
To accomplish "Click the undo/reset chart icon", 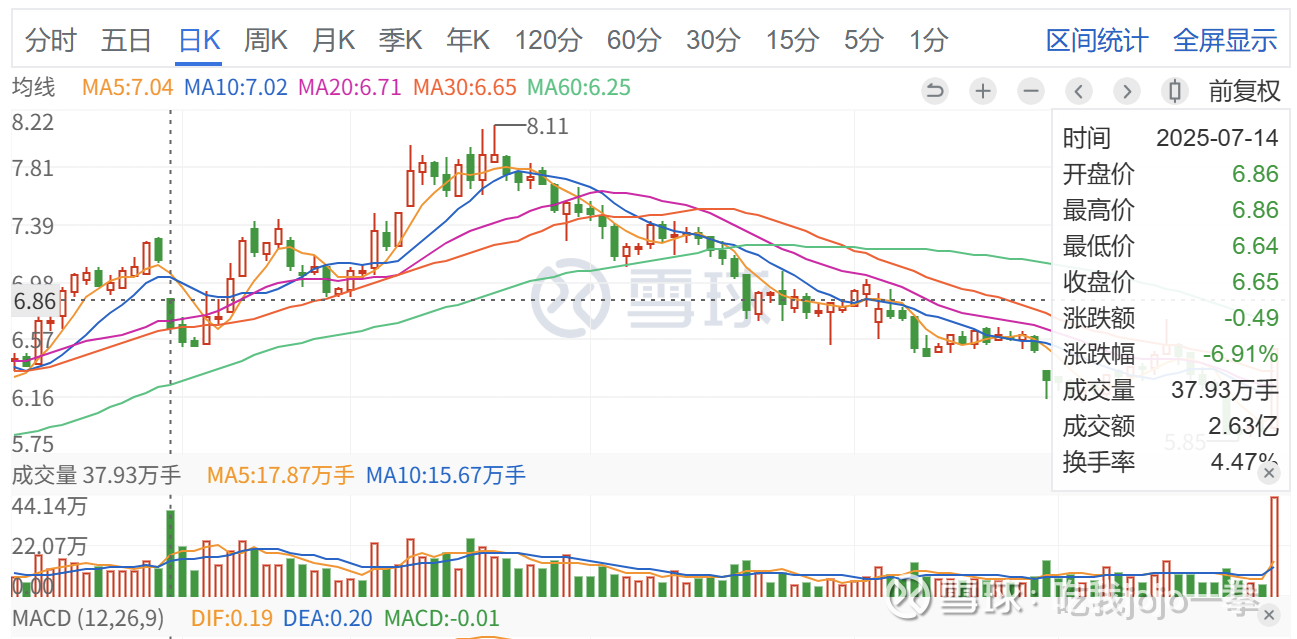I will (934, 91).
